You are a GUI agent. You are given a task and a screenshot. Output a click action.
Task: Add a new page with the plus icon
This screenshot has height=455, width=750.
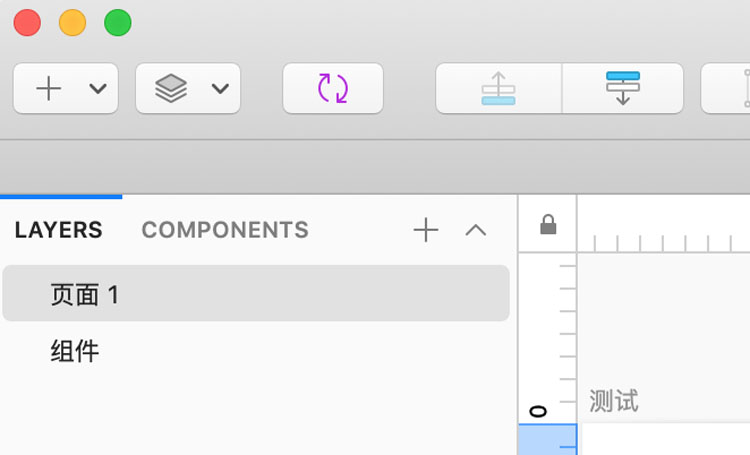point(426,230)
